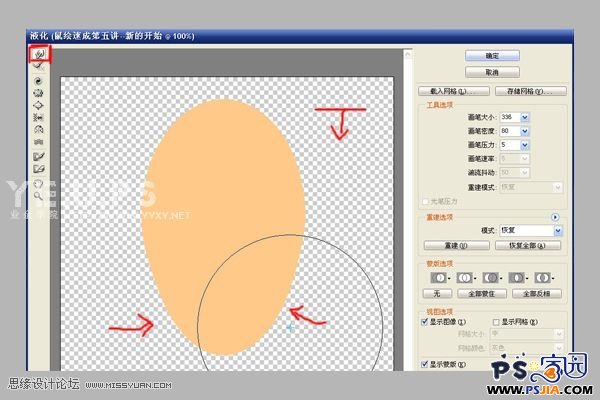Viewport: 600px width, 400px height.
Task: Select the Twirl Clockwise tool
Action: click(x=38, y=81)
